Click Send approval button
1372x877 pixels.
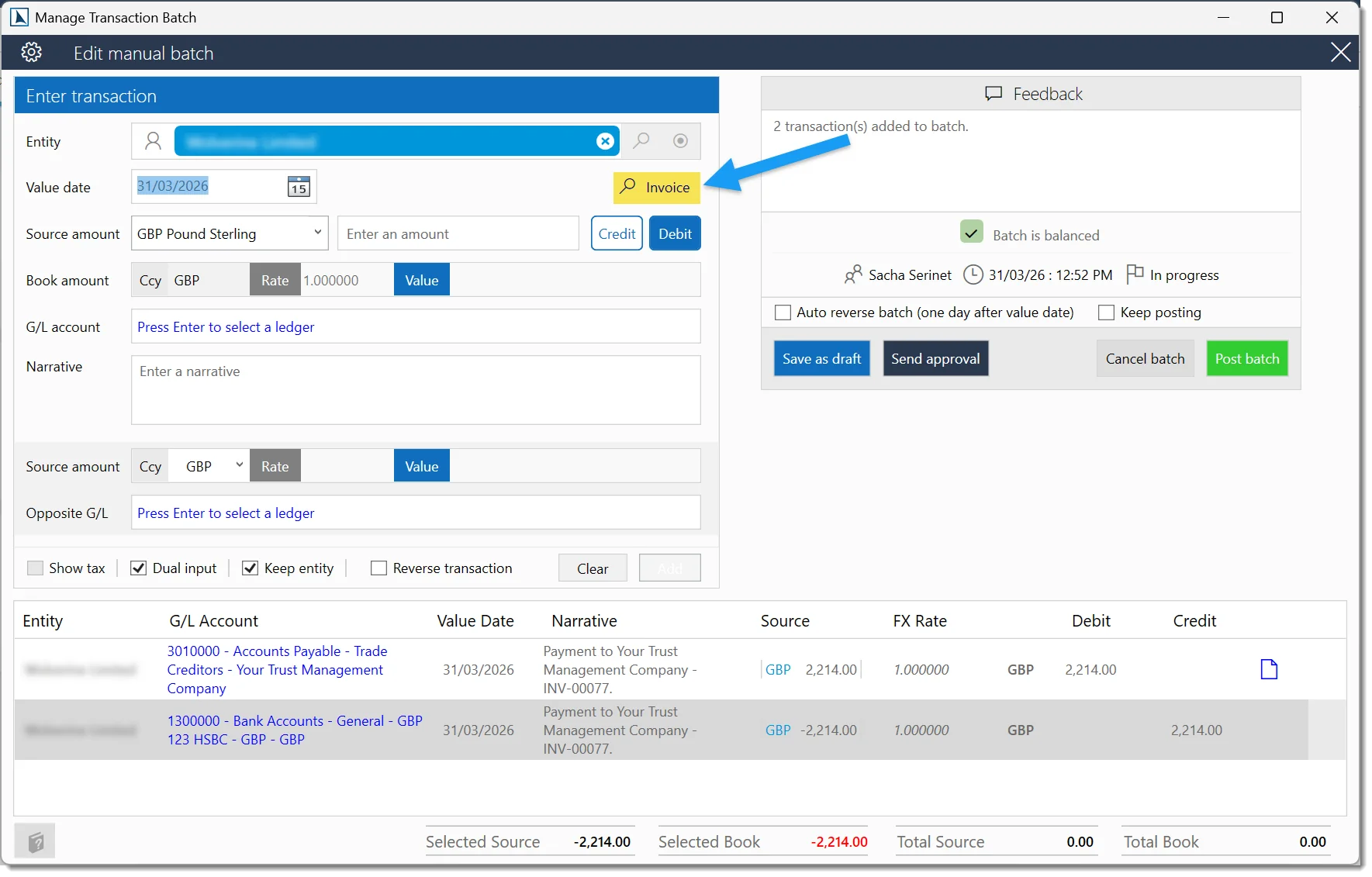[935, 358]
